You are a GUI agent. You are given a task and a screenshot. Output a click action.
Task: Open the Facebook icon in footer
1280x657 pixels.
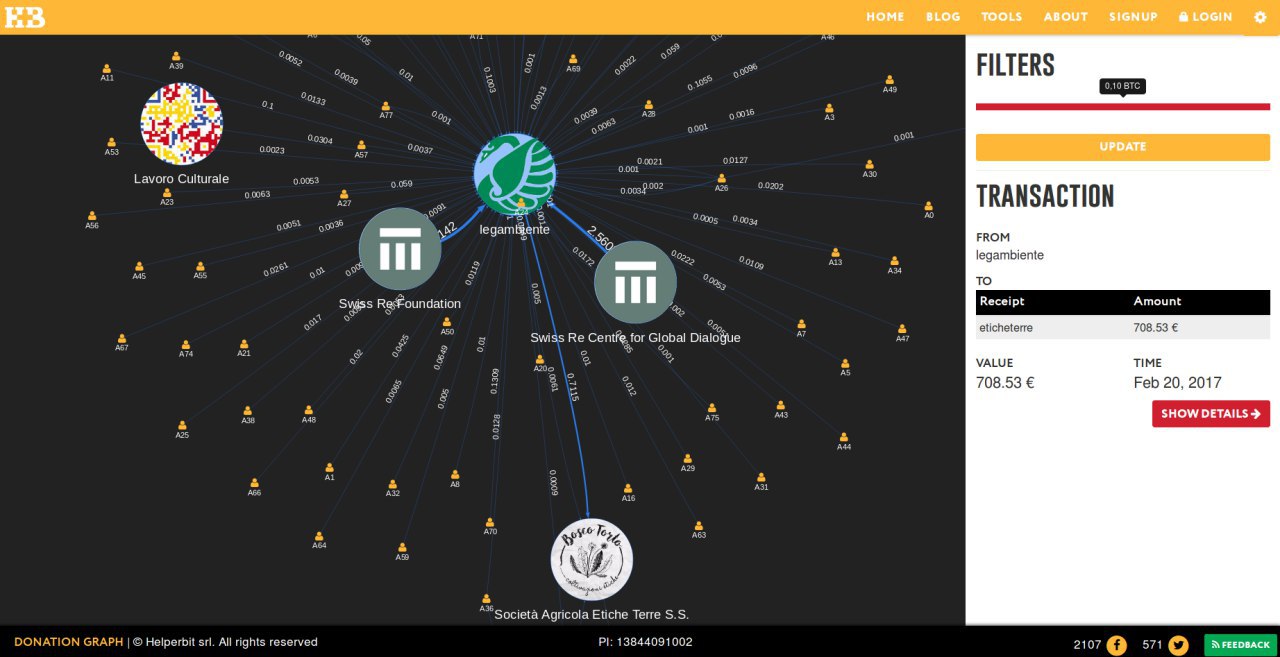[x=1116, y=645]
